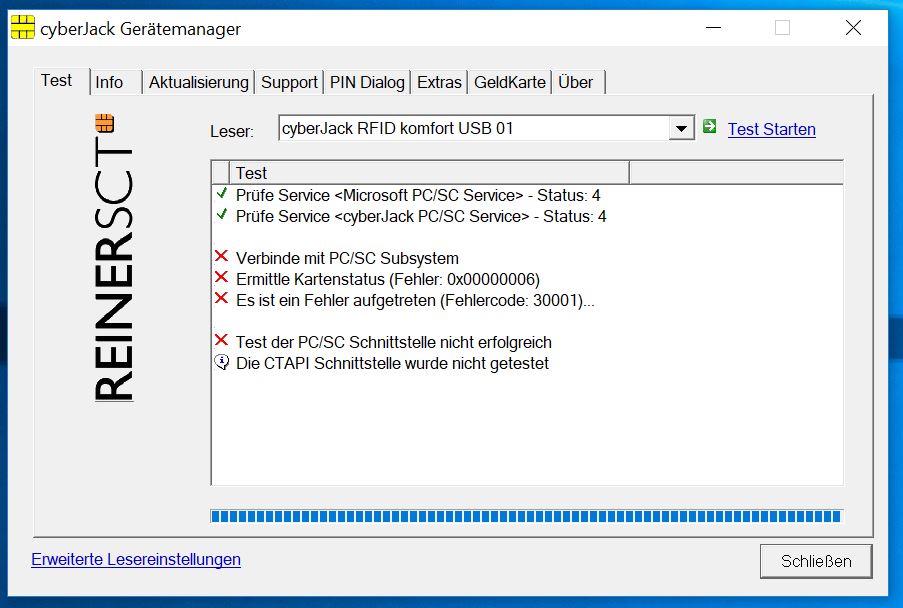The image size is (903, 608).
Task: Close the cyberJack Gerätemanager window
Action: coord(853,28)
